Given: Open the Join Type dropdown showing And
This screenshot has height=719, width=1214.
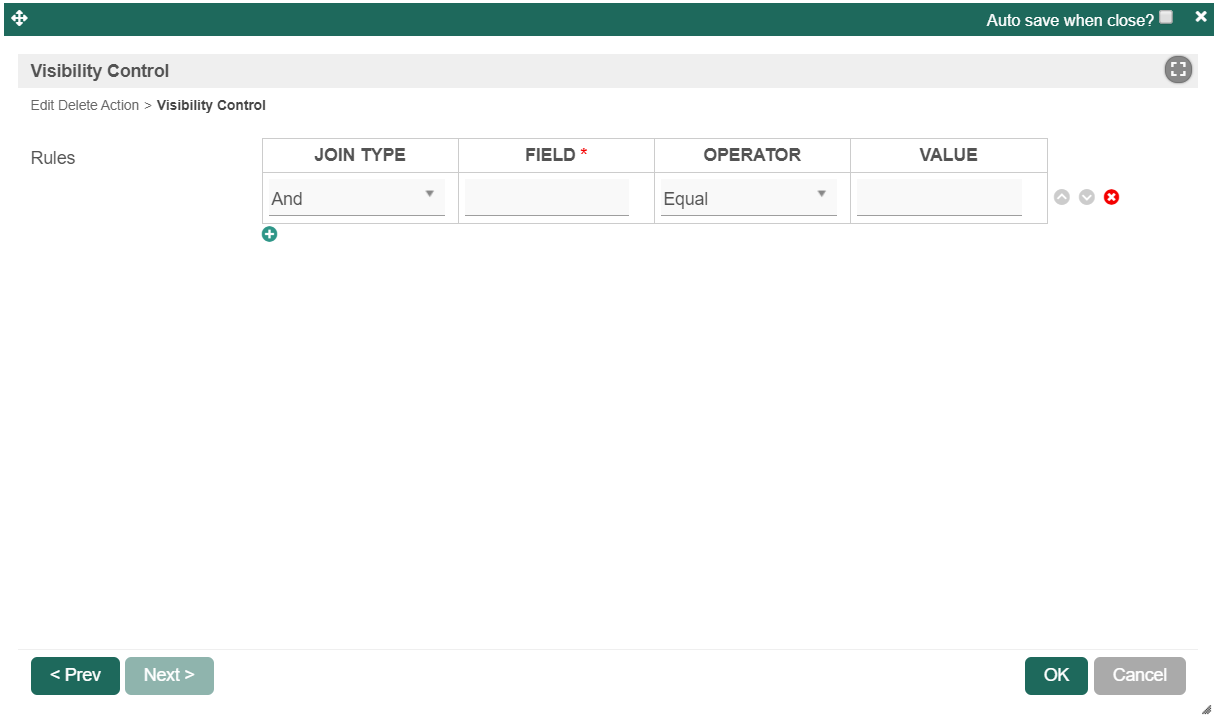Looking at the screenshot, I should (356, 198).
